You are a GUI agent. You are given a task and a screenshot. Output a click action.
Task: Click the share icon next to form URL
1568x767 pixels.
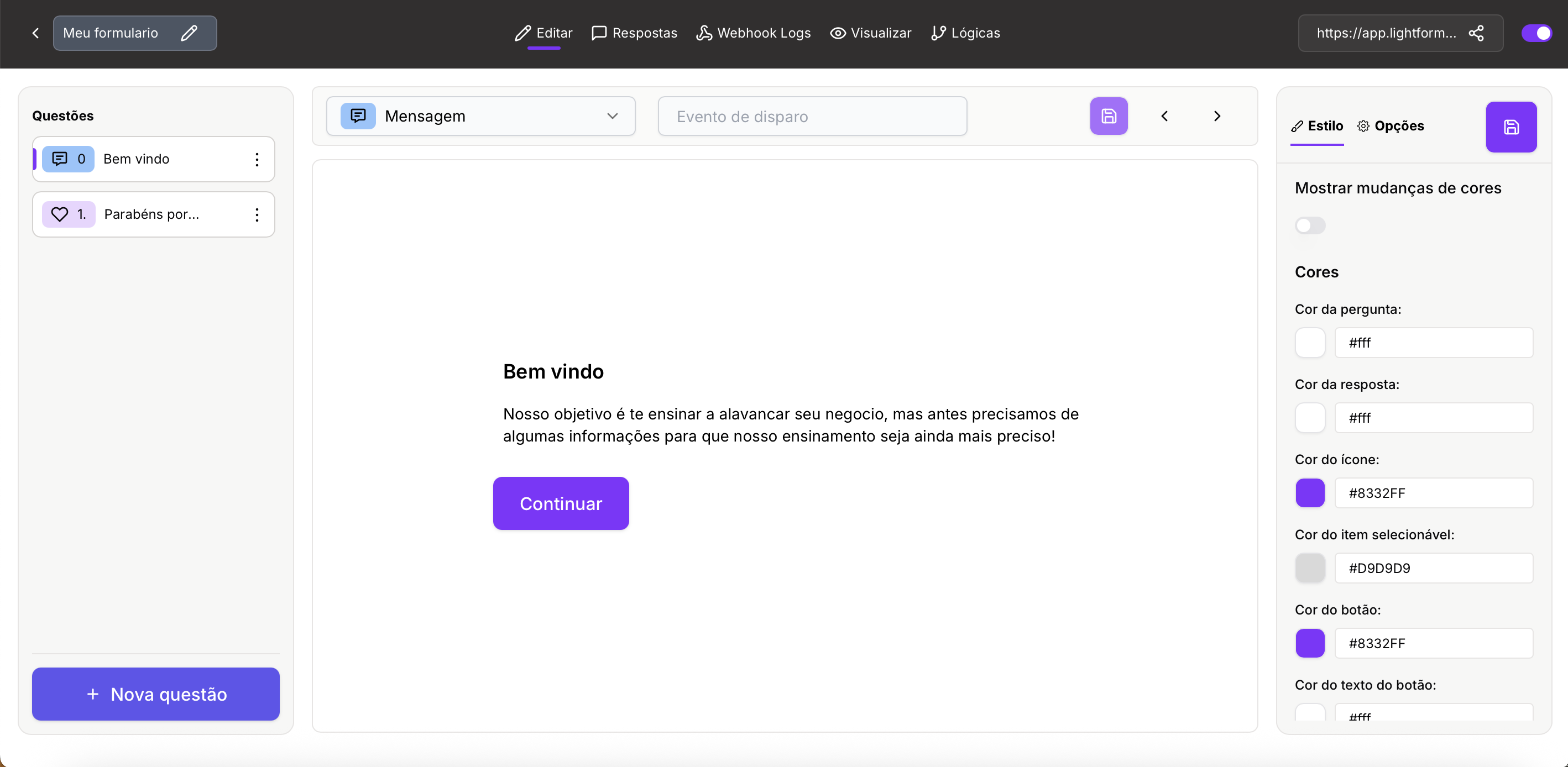click(x=1476, y=33)
